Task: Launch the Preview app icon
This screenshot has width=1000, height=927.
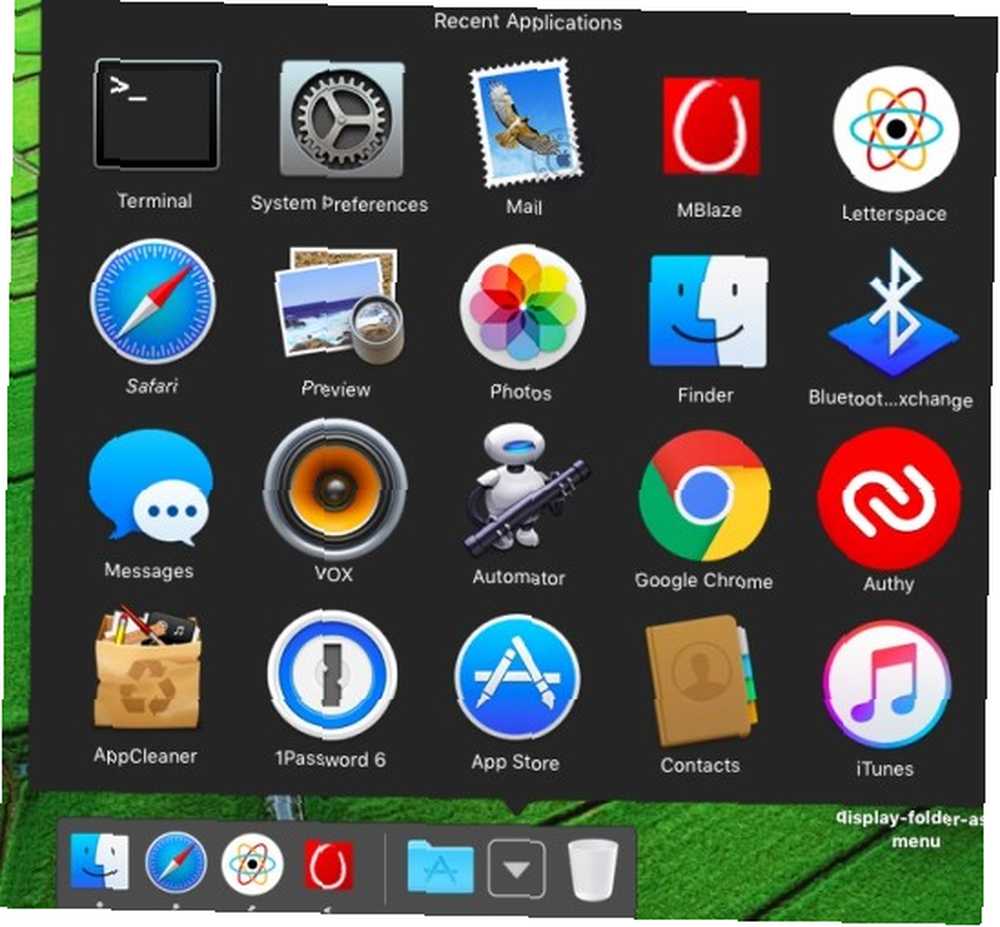Action: pyautogui.click(x=338, y=305)
